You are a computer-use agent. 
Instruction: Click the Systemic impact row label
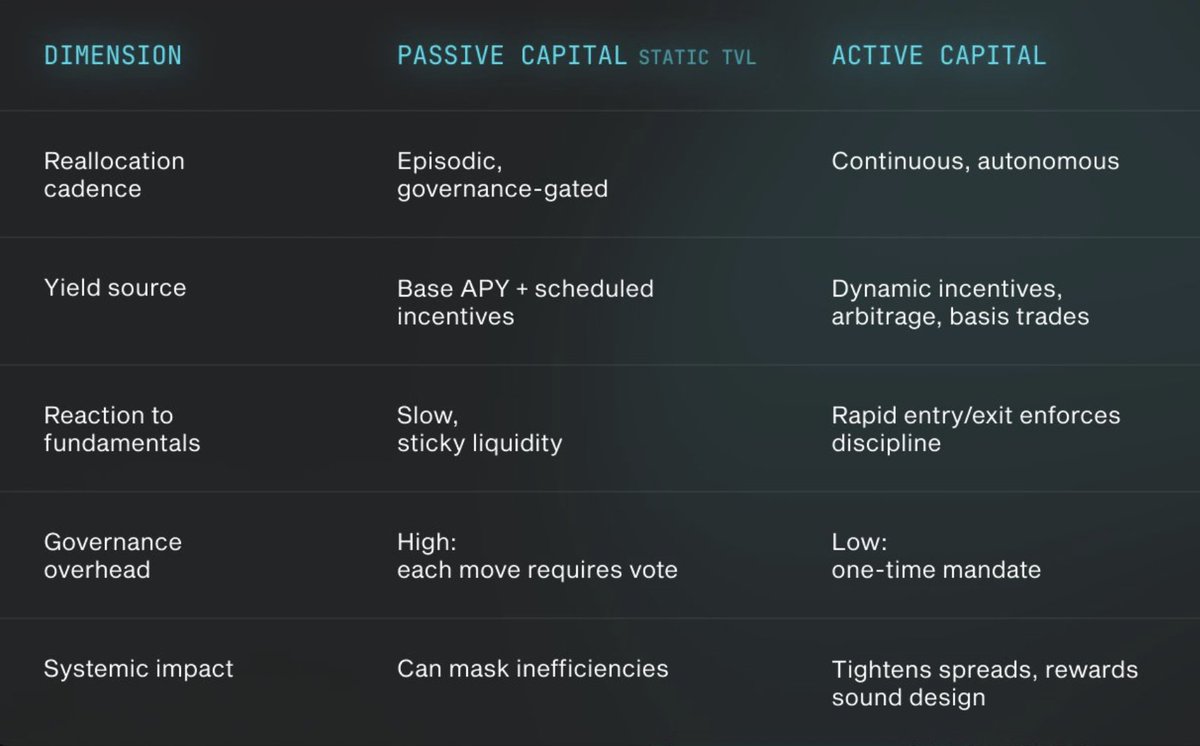(138, 669)
